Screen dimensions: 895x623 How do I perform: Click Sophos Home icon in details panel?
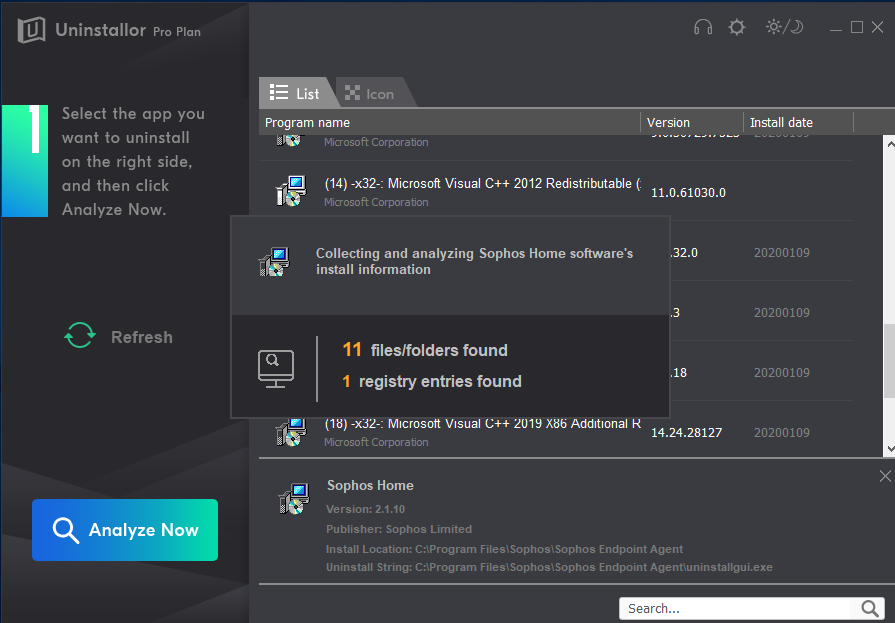[294, 499]
